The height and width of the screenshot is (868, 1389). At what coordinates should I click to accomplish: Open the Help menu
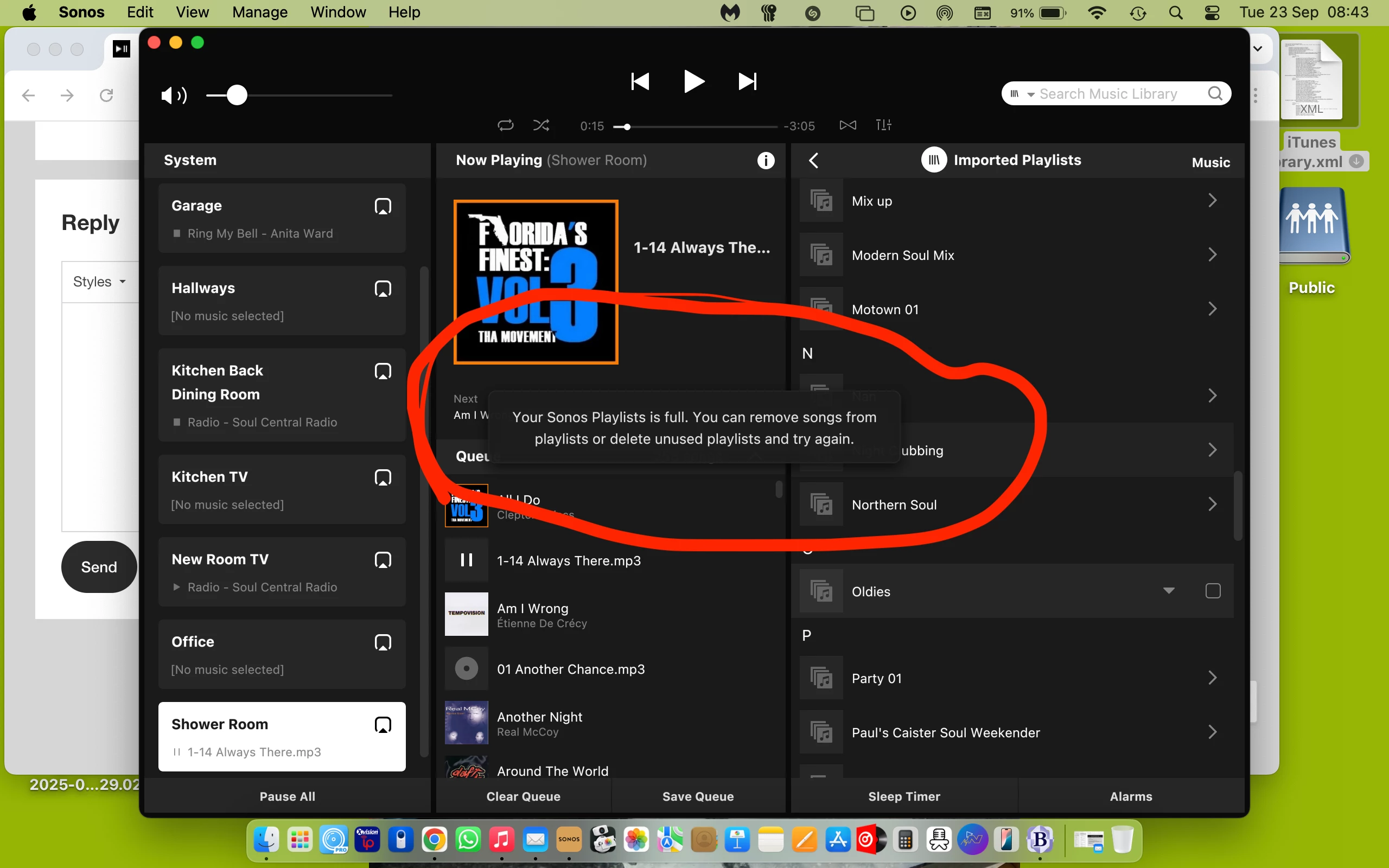point(404,12)
